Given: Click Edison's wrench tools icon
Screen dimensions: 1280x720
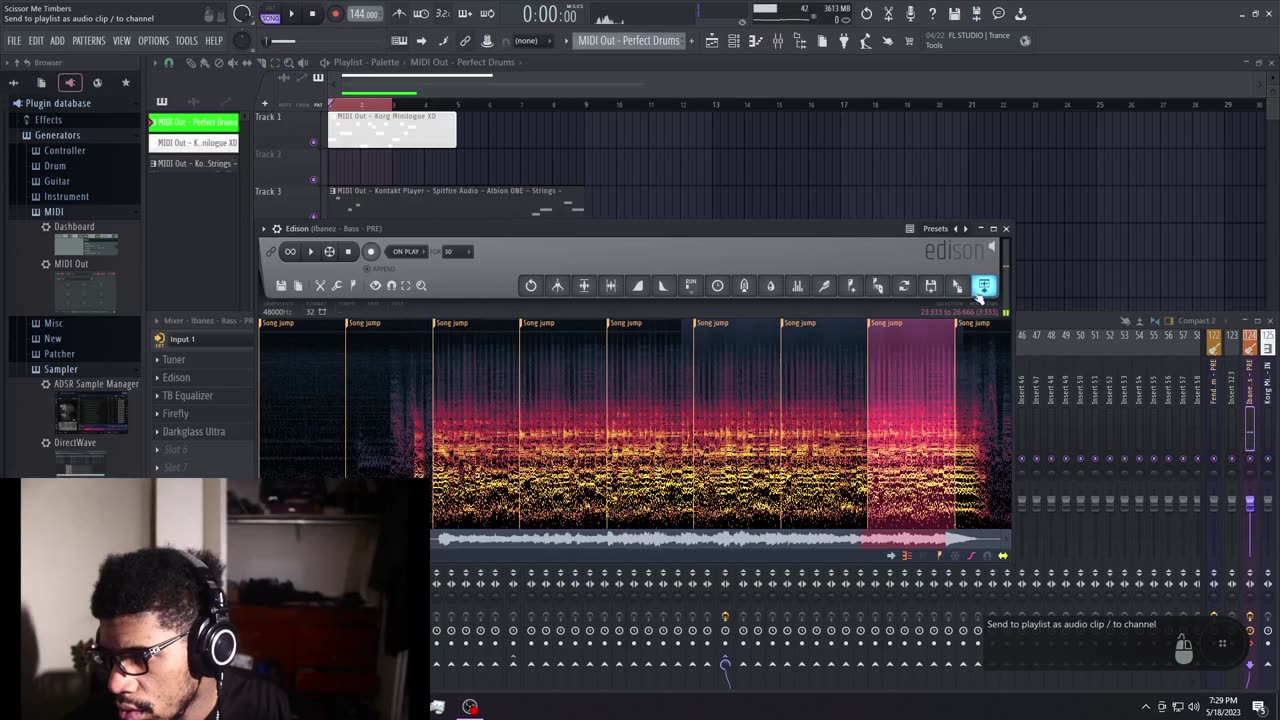Looking at the screenshot, I should point(336,286).
